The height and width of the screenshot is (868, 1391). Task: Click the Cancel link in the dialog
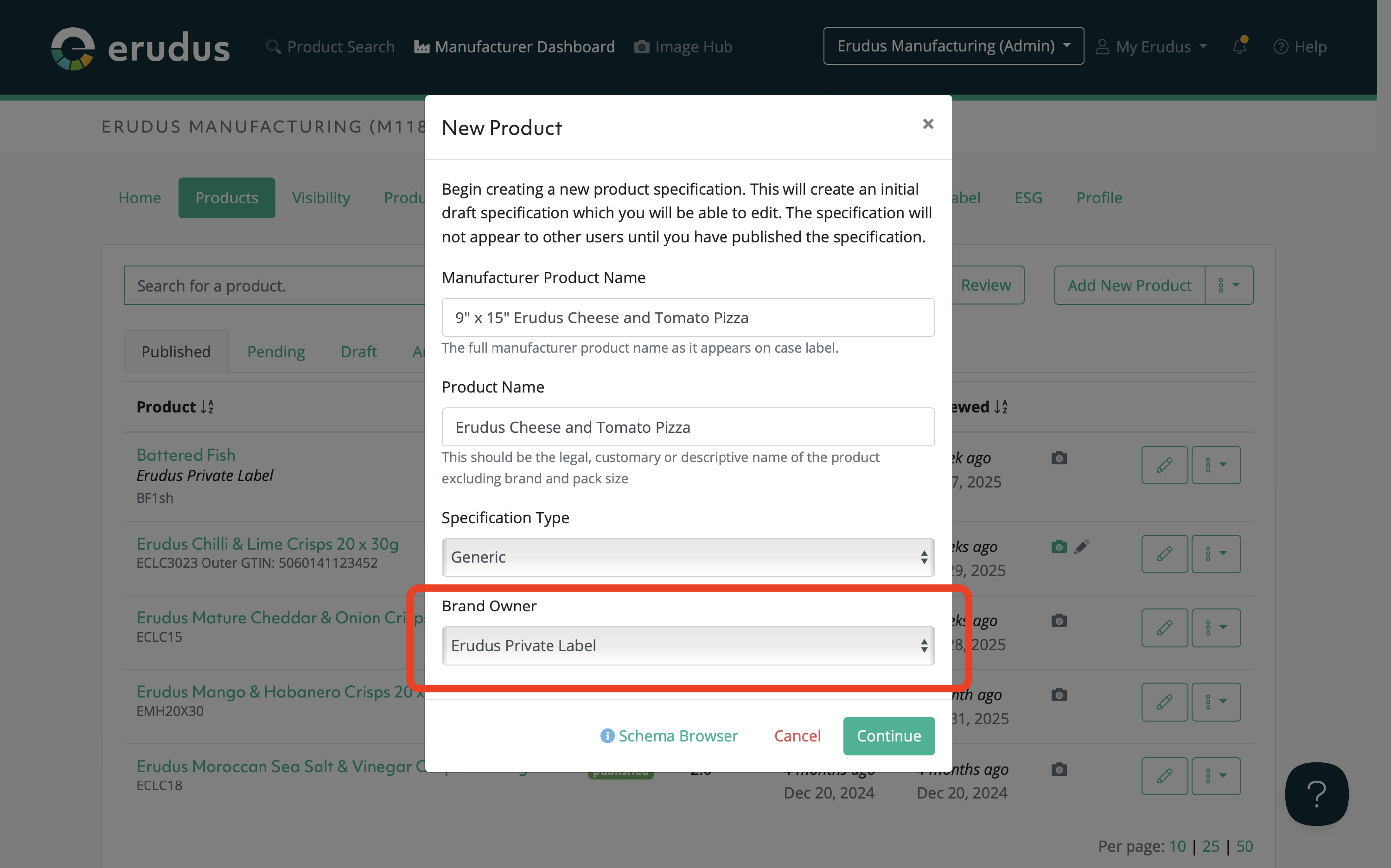click(x=797, y=736)
